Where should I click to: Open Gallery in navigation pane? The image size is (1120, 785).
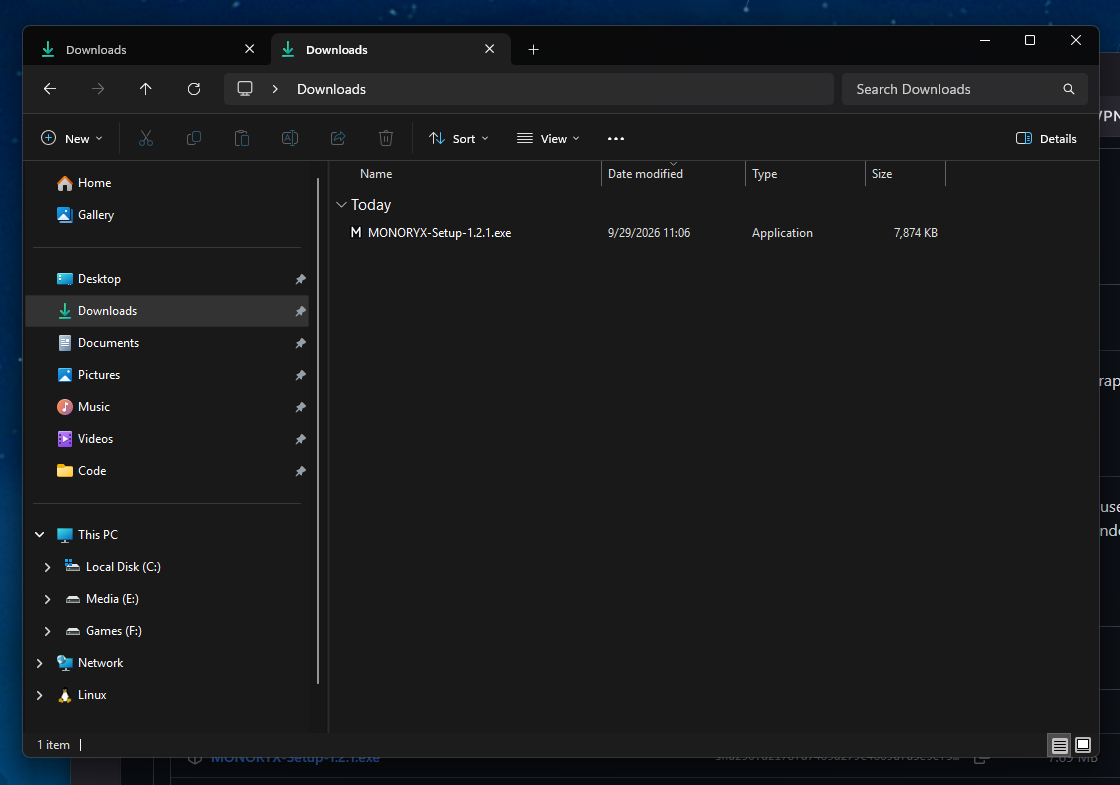tap(167, 215)
